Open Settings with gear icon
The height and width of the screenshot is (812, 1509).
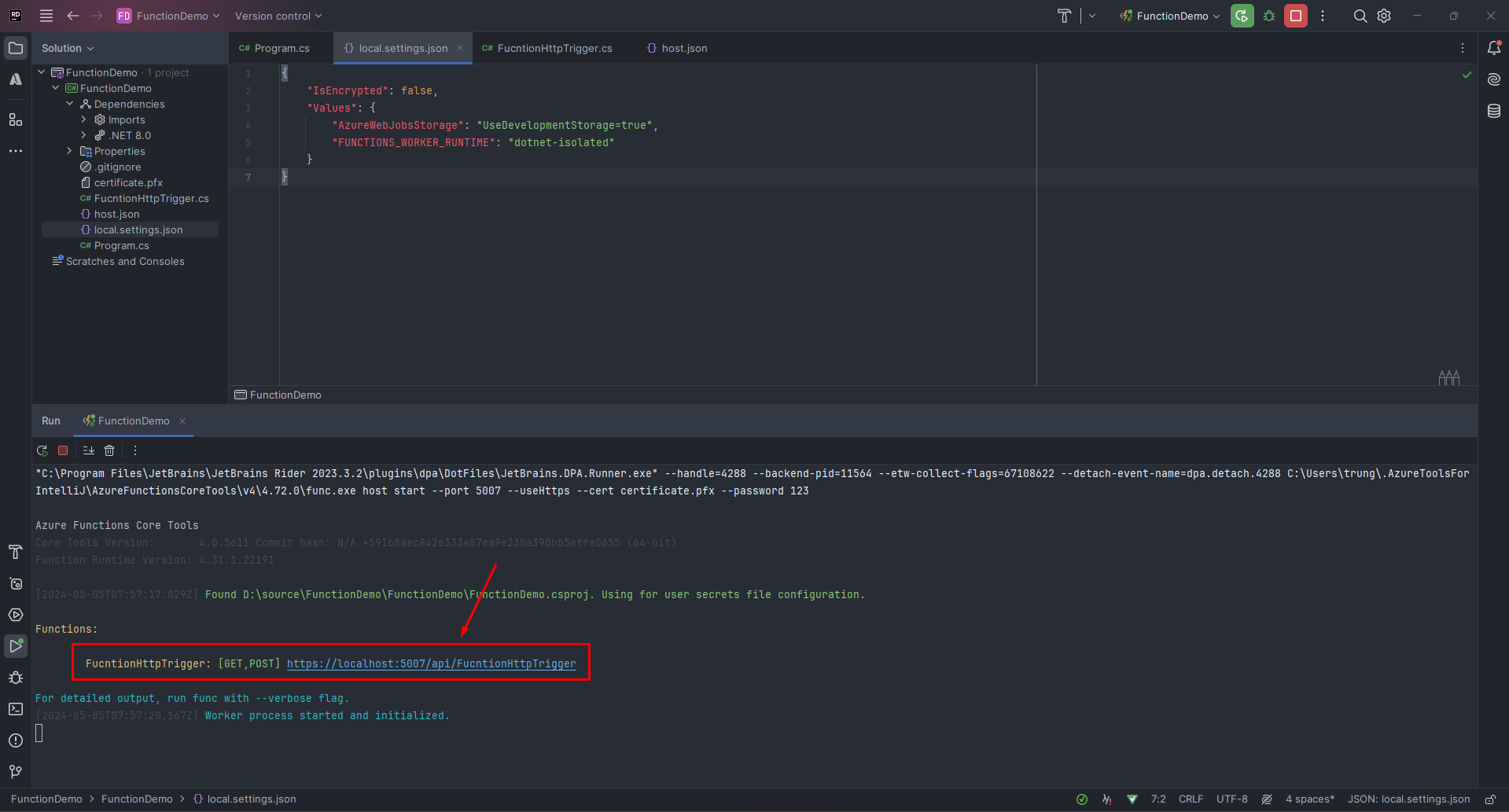tap(1384, 16)
